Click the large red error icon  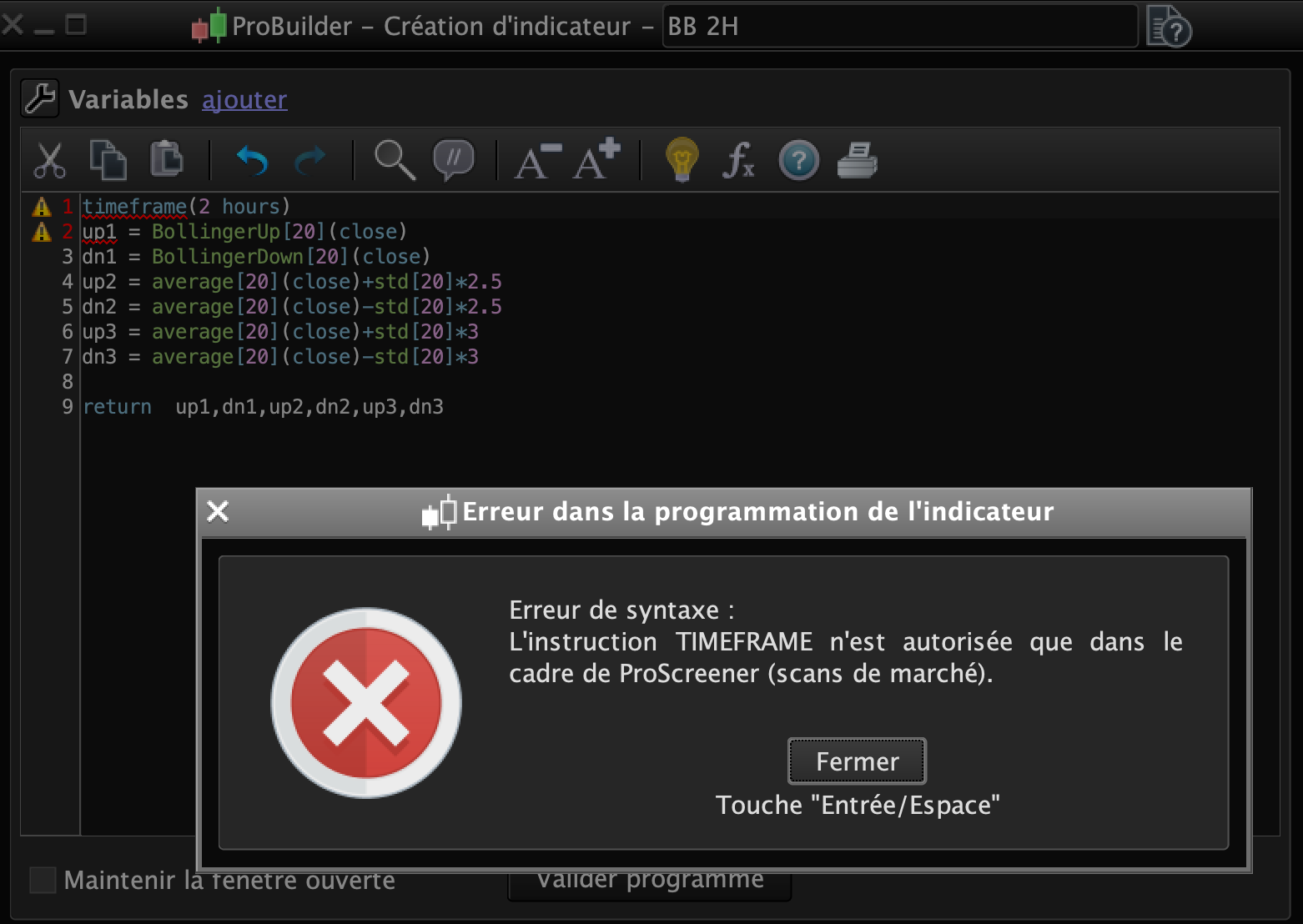click(x=366, y=703)
